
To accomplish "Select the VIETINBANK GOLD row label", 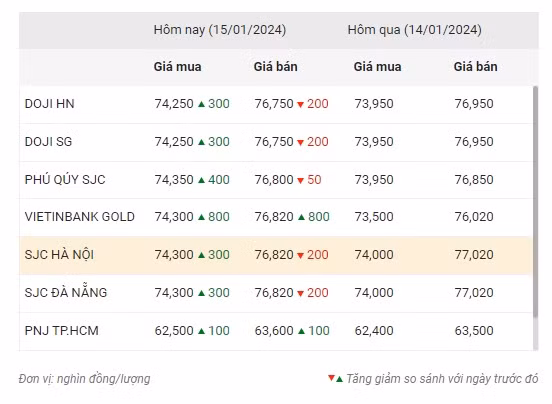I will coord(80,217).
